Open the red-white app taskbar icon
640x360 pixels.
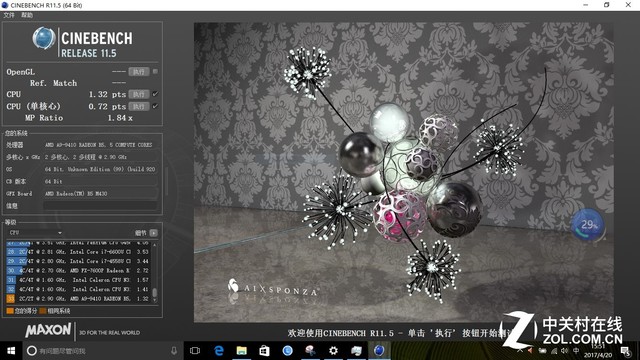click(x=310, y=351)
